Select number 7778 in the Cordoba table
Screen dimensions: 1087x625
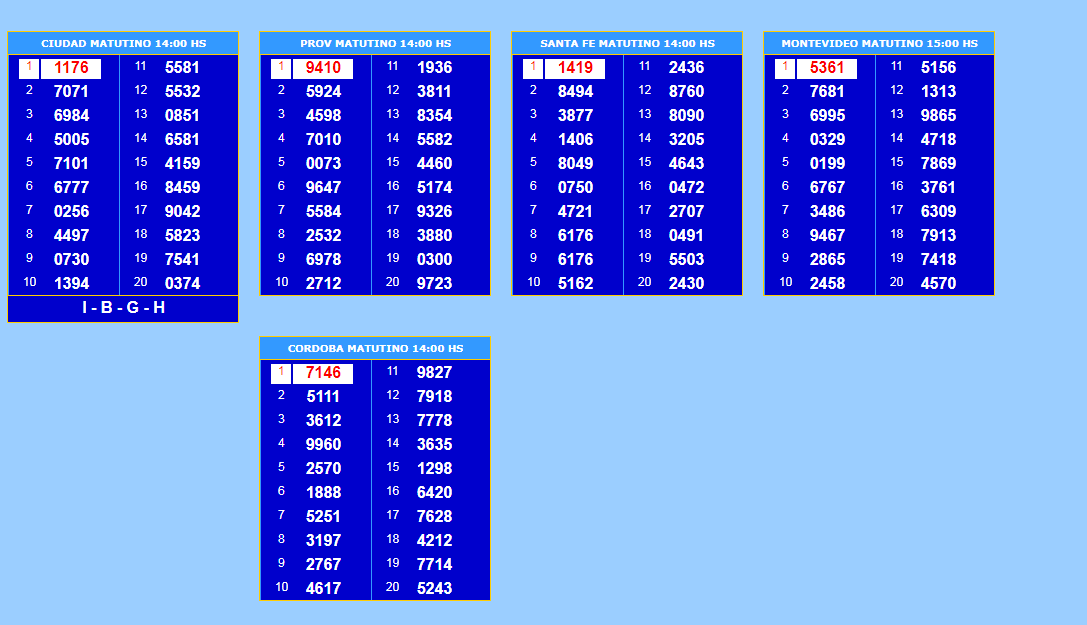(434, 421)
